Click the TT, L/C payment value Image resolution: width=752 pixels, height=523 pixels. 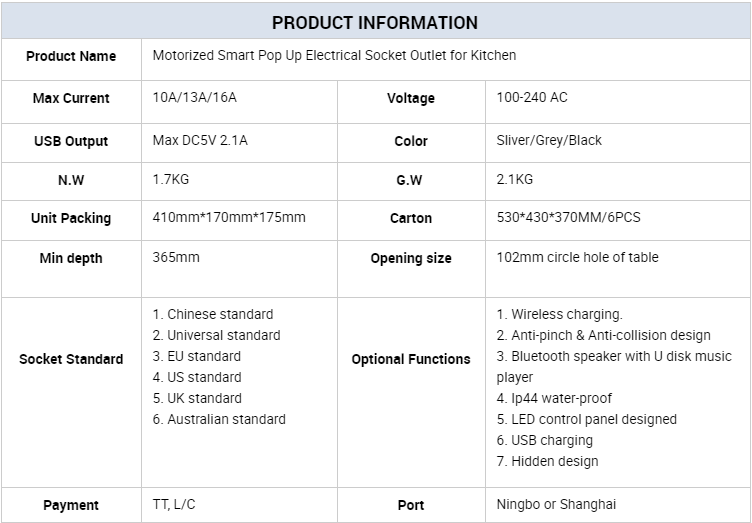[x=174, y=504]
